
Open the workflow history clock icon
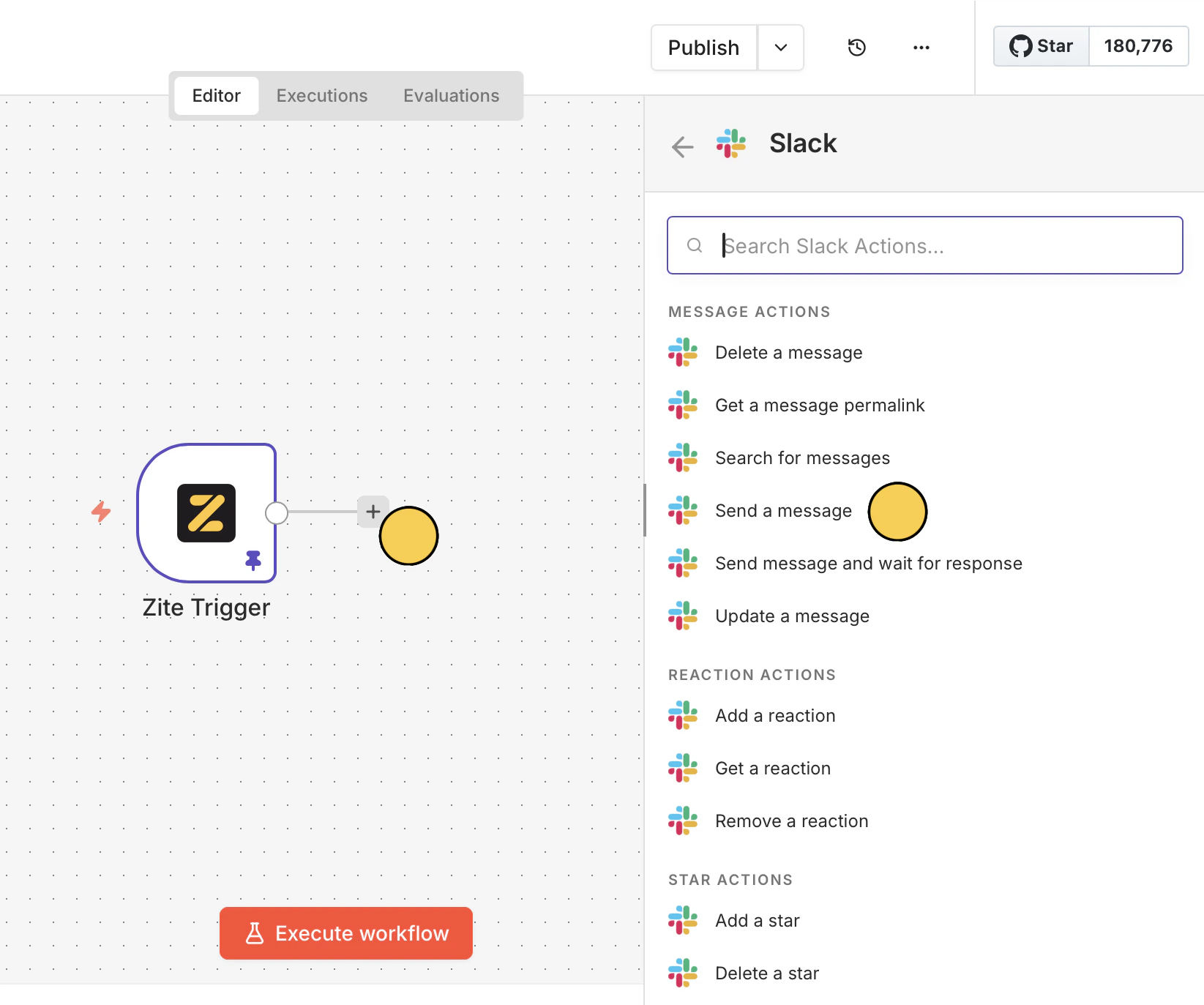(856, 48)
